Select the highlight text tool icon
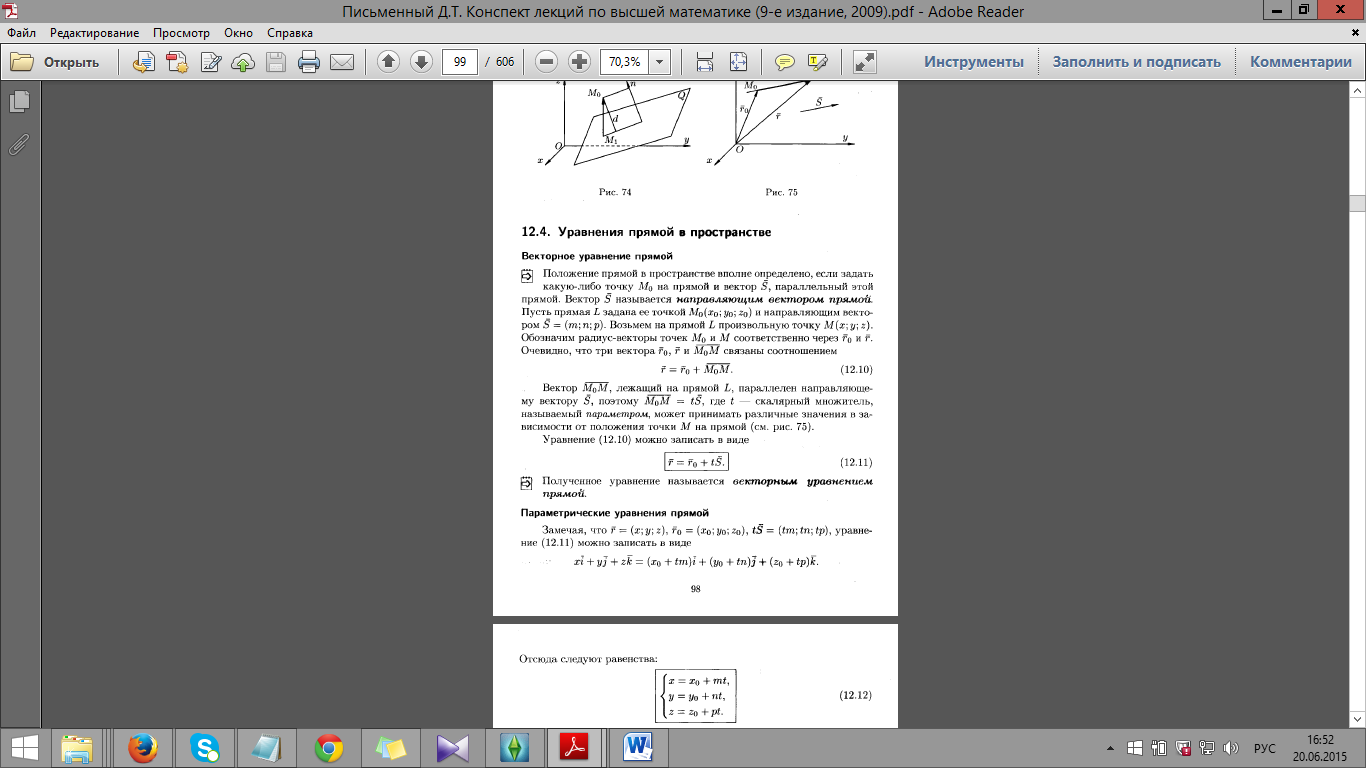 pos(818,62)
